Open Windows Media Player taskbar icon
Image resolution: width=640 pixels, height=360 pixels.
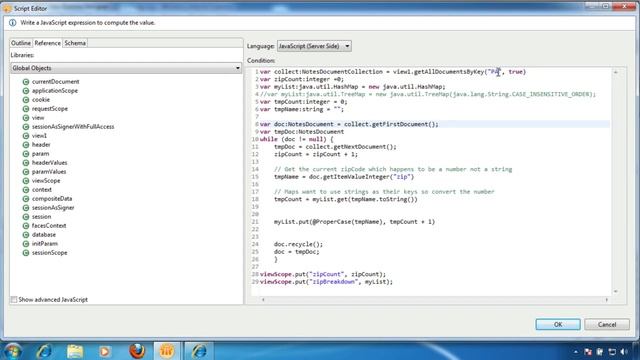(104, 351)
